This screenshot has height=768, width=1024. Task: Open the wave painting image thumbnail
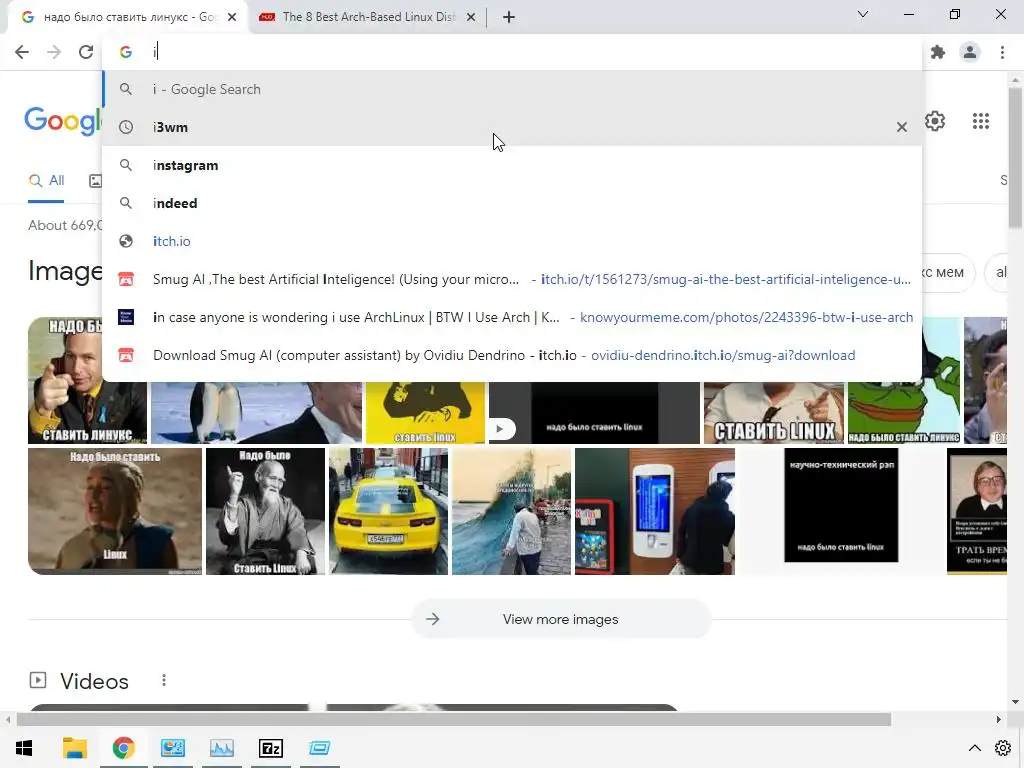(511, 511)
